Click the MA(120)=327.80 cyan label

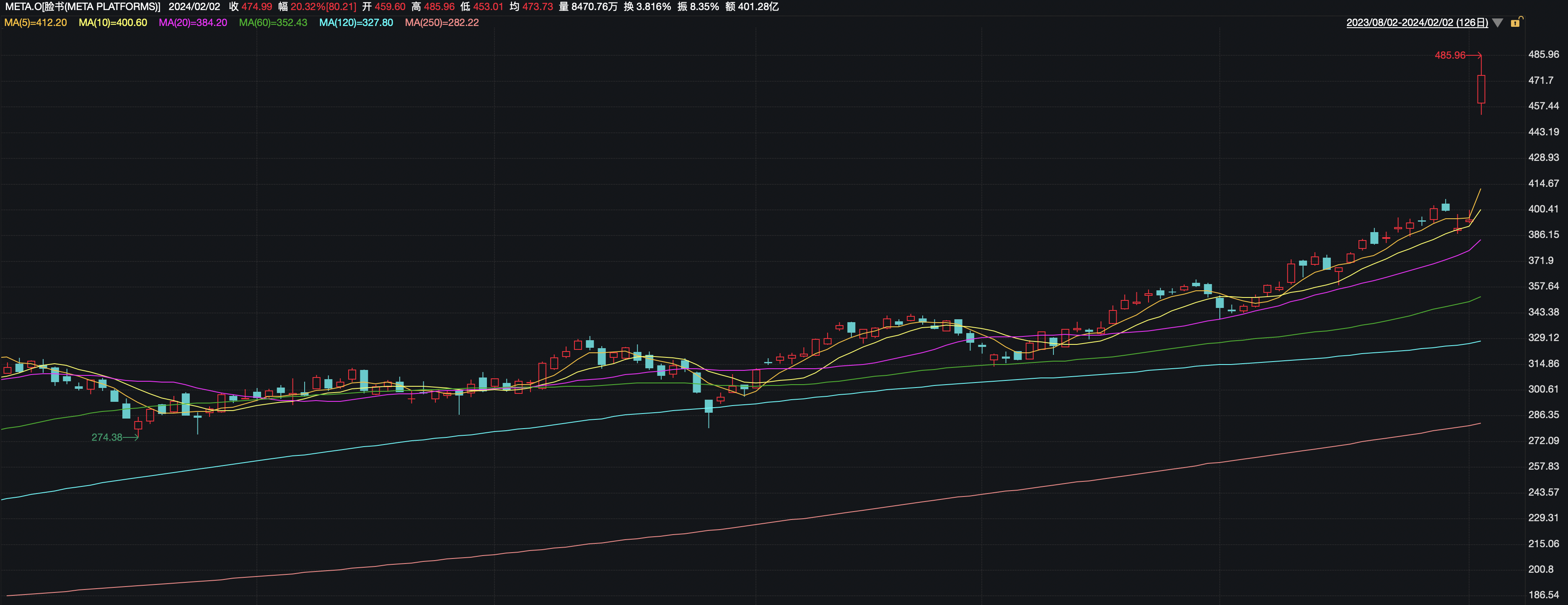click(x=356, y=23)
